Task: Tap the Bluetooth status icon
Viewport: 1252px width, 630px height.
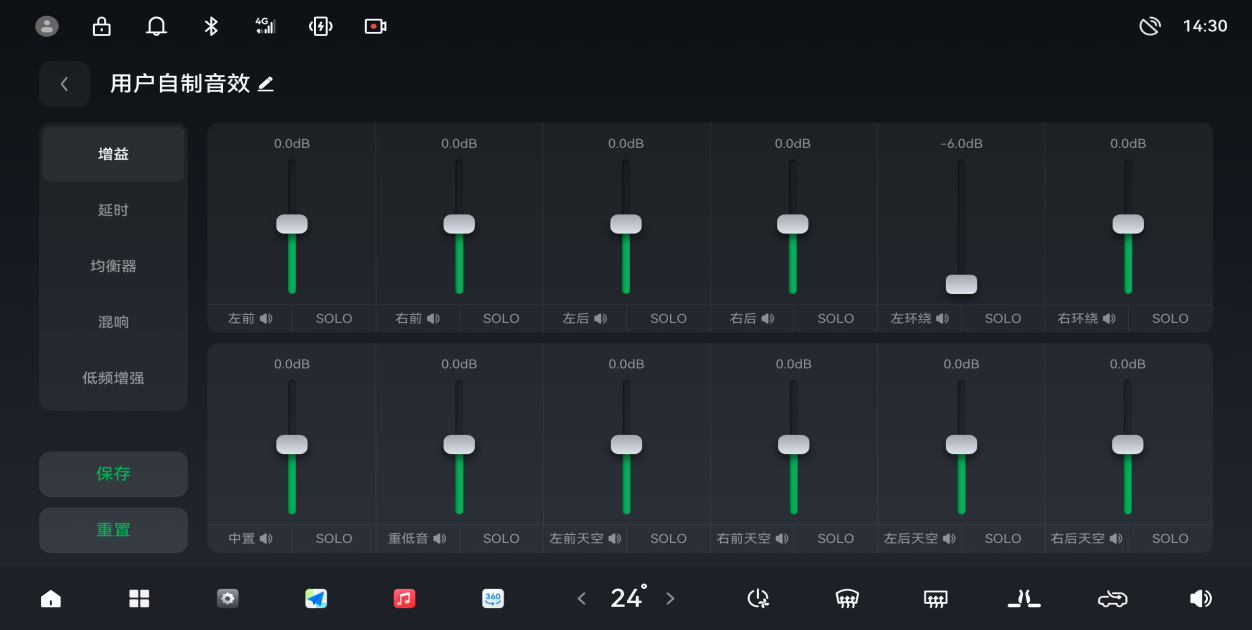Action: [211, 26]
